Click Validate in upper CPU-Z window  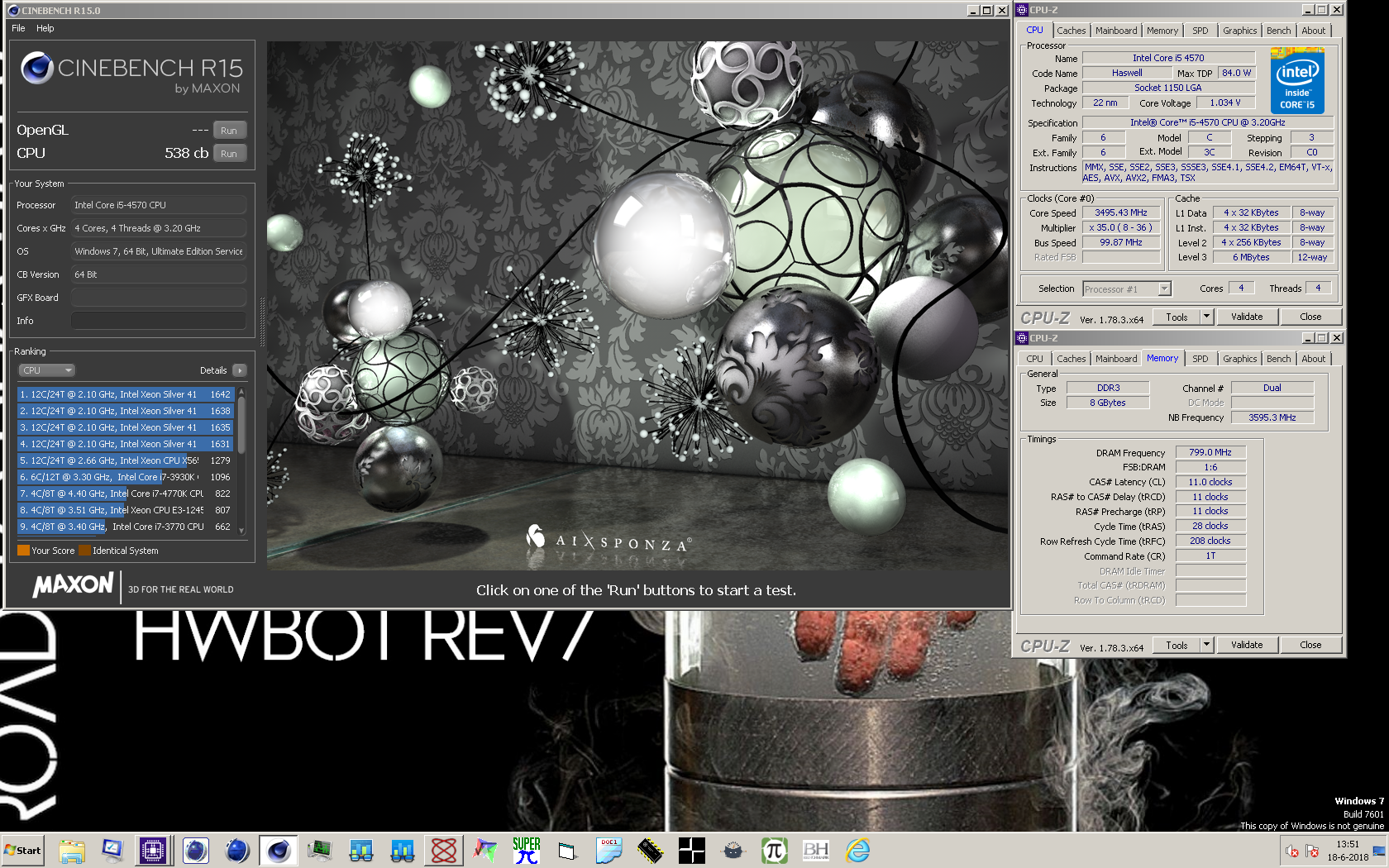1247,317
